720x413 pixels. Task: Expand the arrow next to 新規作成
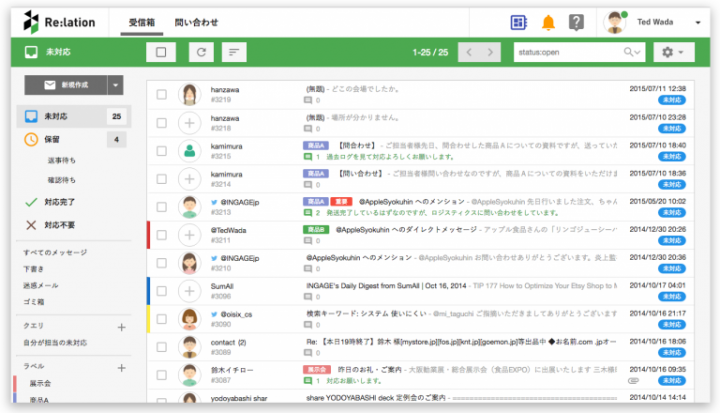tap(117, 85)
